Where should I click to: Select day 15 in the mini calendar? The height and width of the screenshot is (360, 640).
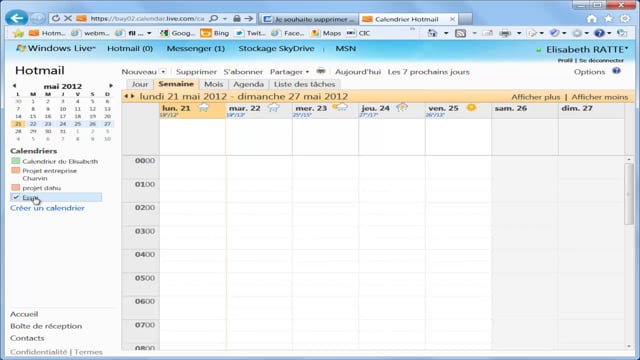33,116
